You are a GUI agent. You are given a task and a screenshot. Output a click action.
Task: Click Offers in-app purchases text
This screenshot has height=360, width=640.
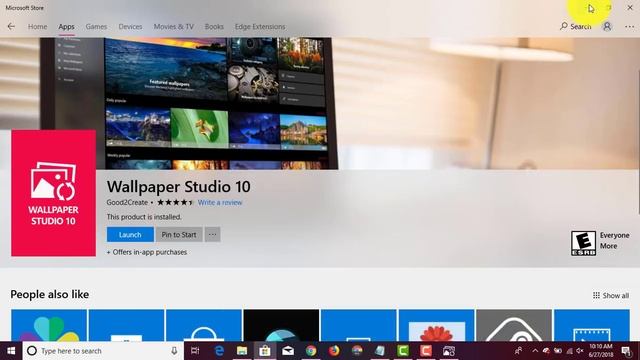click(147, 252)
